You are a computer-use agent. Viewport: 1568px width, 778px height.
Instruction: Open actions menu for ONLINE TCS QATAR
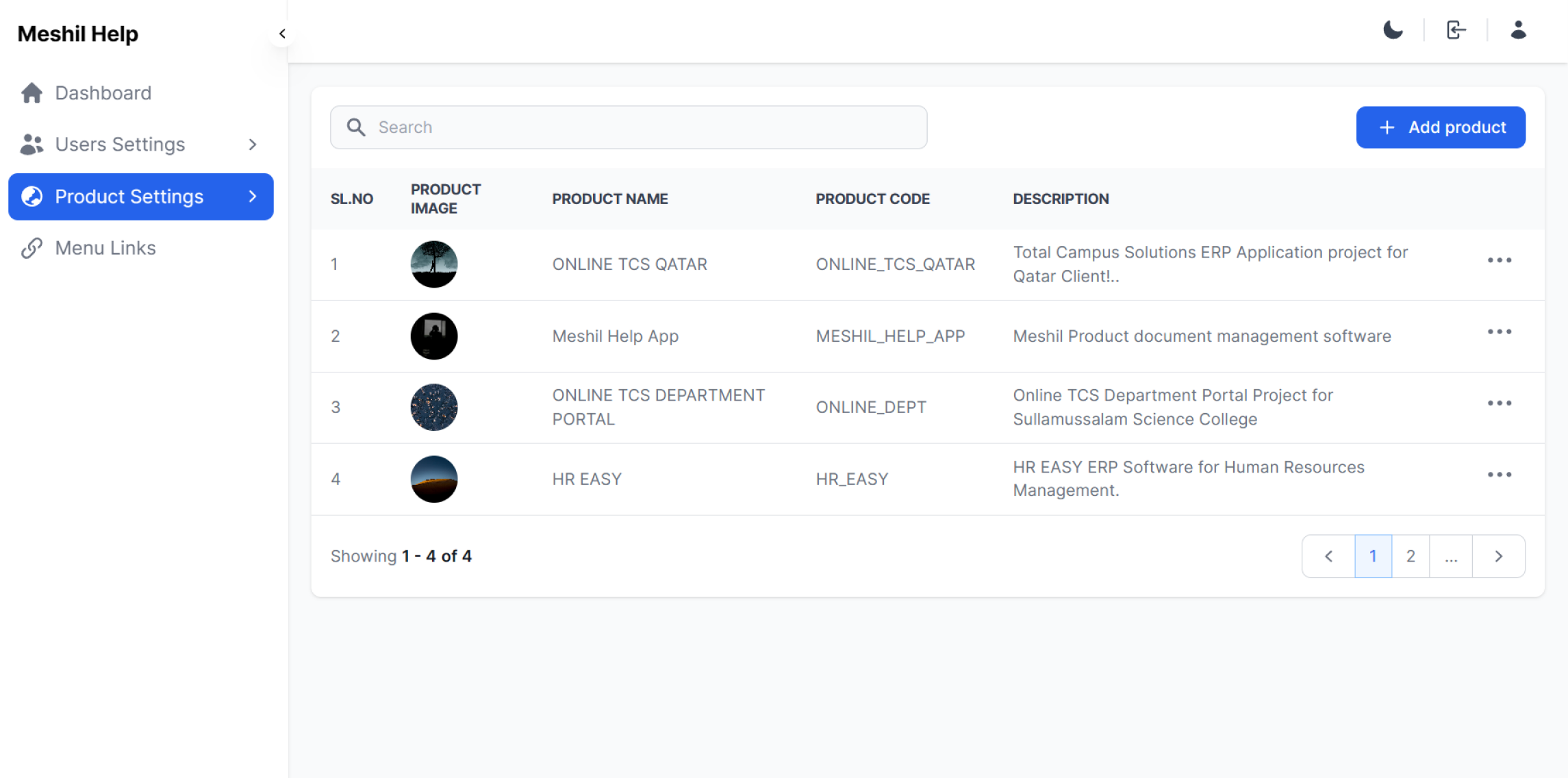point(1499,260)
